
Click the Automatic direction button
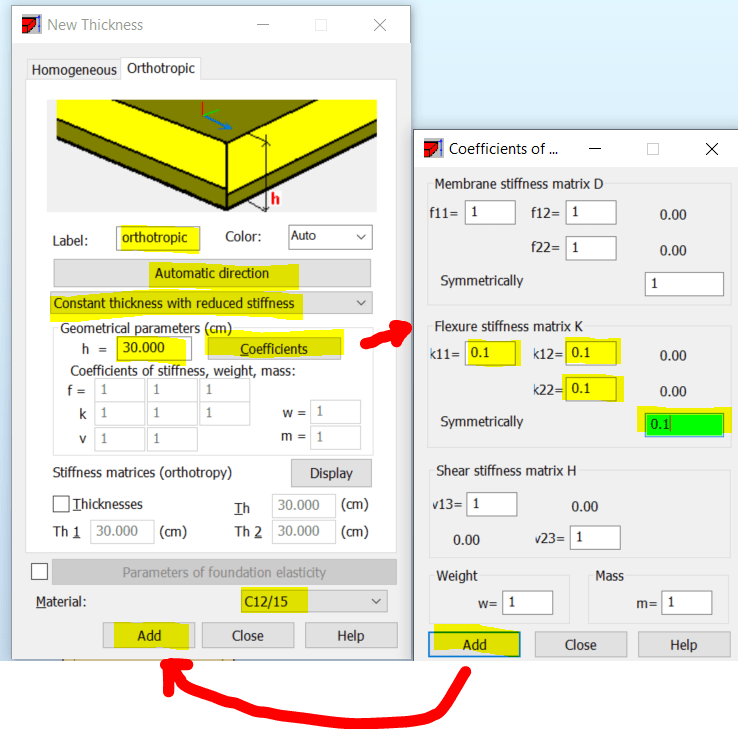(x=212, y=273)
